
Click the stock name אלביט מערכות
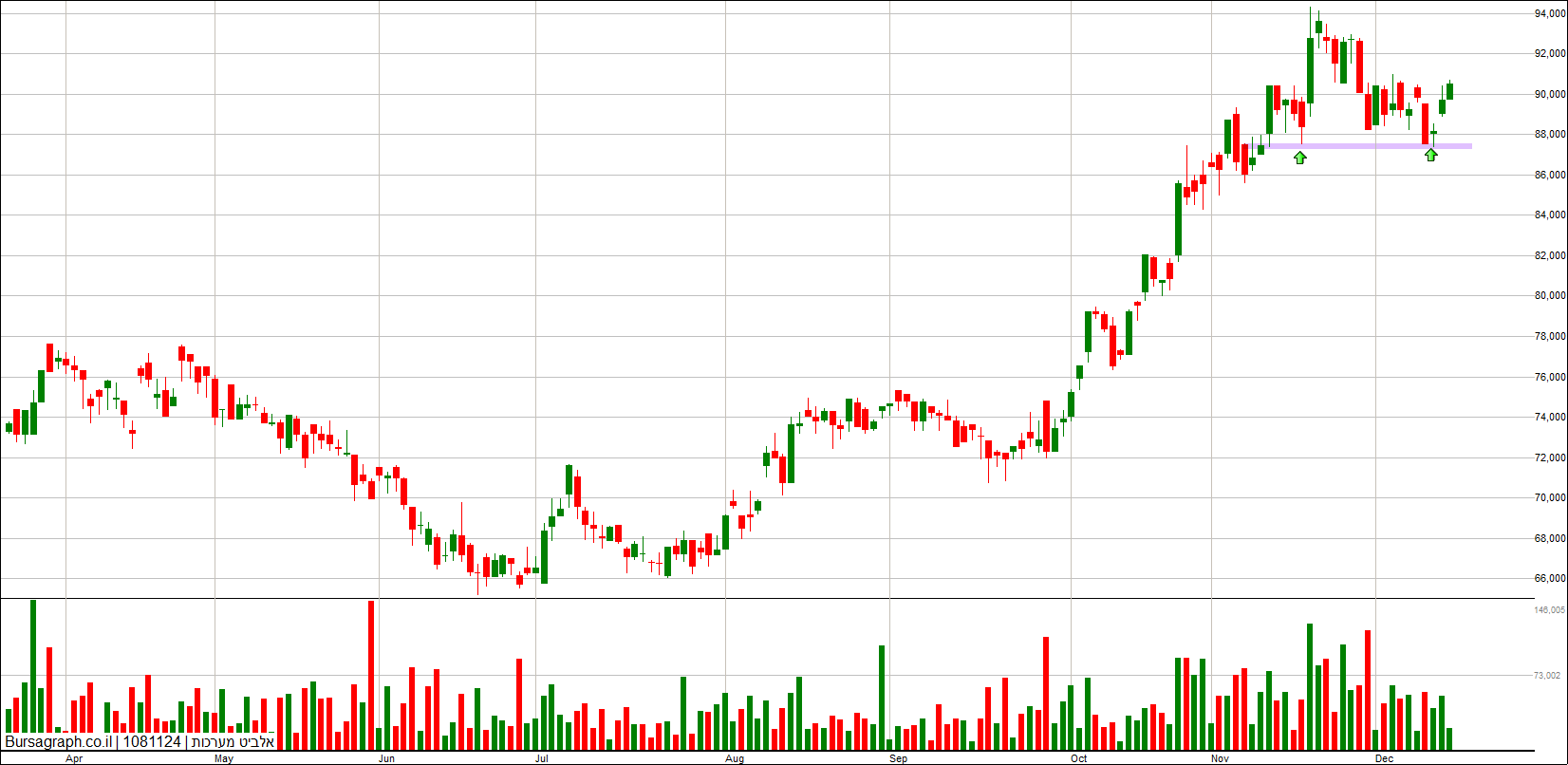tap(233, 742)
